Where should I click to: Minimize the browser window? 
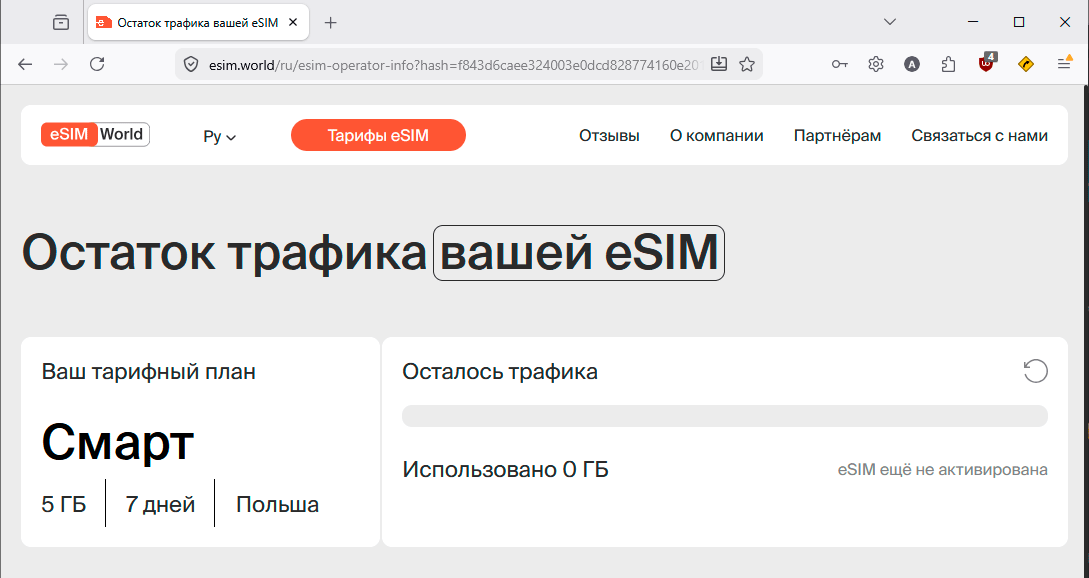click(x=973, y=22)
